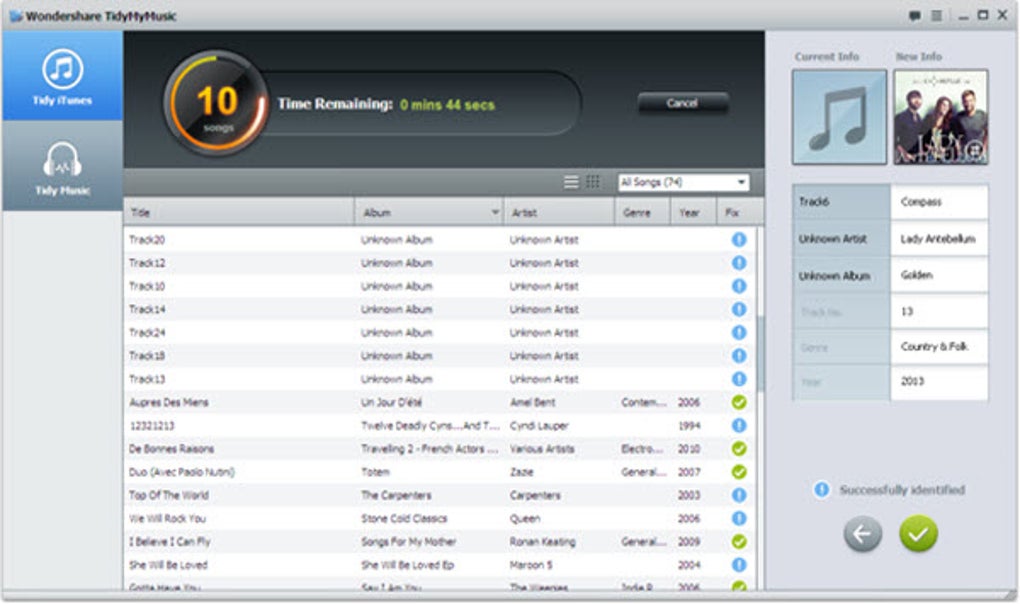This screenshot has height=604, width=1020.
Task: Edit the new artist field Lady Antebellum
Action: pyautogui.click(x=939, y=239)
